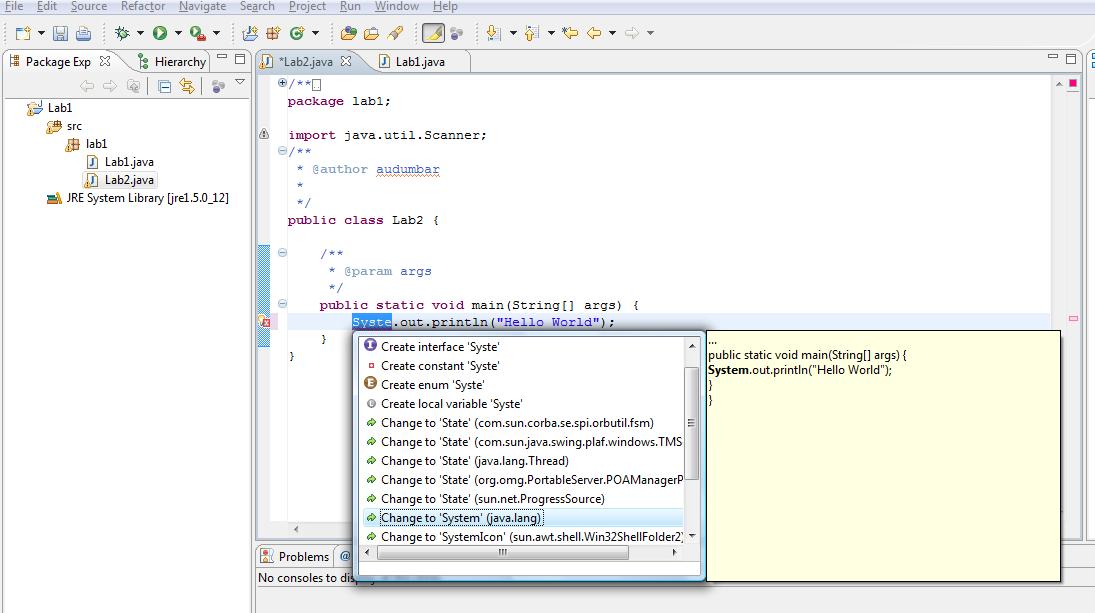Click the Print toolbar icon
This screenshot has height=613, width=1095.
pos(83,33)
